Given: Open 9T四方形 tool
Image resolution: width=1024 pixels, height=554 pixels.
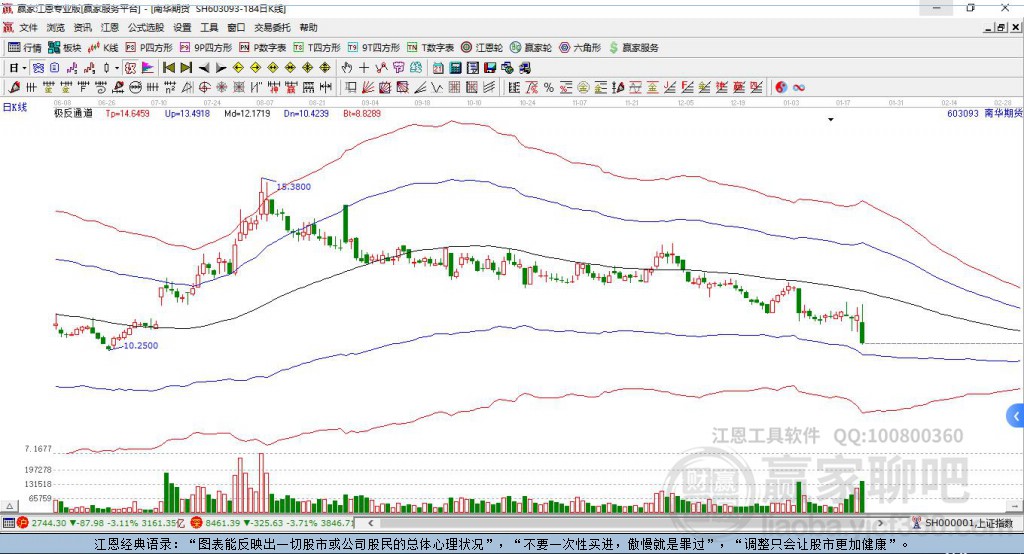Looking at the screenshot, I should pos(374,48).
